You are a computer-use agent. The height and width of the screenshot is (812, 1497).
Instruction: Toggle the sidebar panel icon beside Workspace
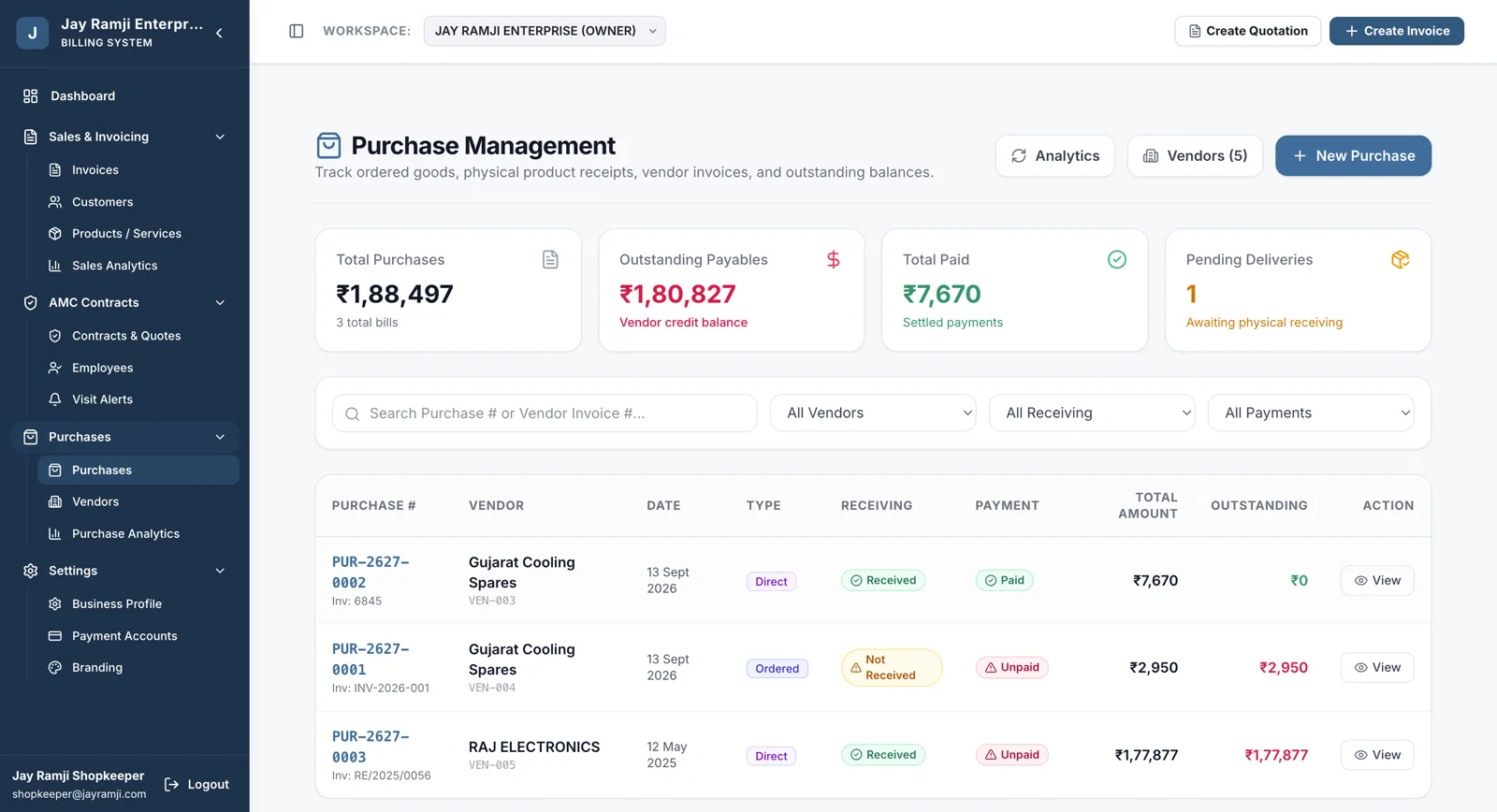click(x=297, y=31)
